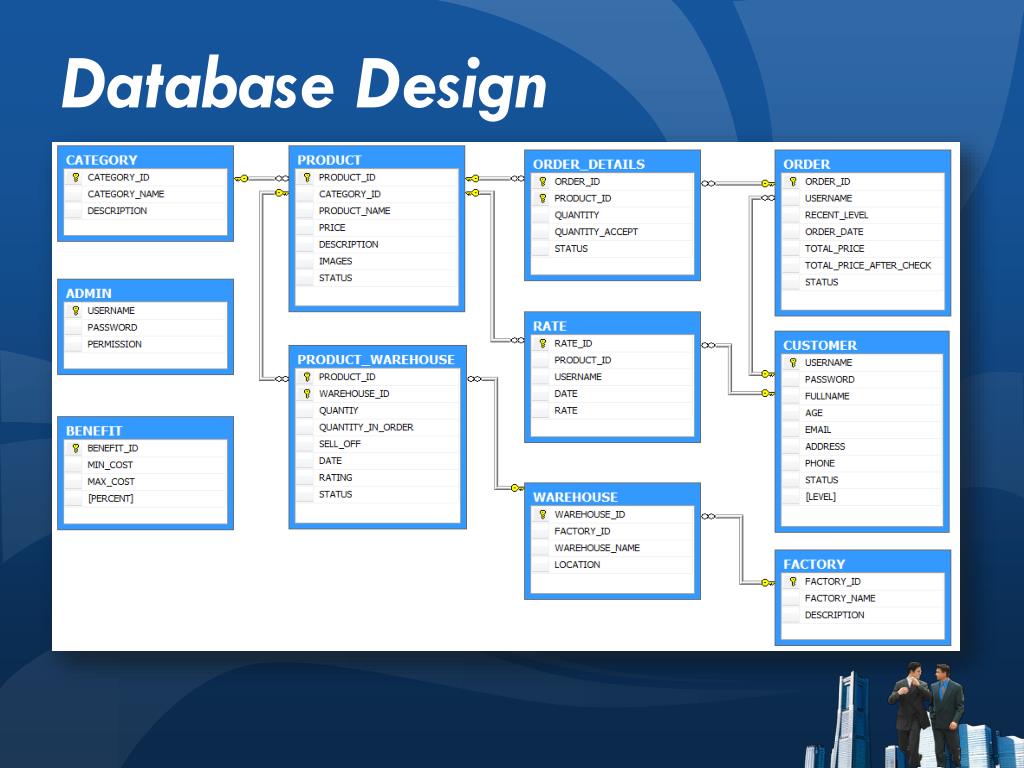
Task: Select ORDER_ID key icon in ORDER_DETAILS table
Action: 543,182
